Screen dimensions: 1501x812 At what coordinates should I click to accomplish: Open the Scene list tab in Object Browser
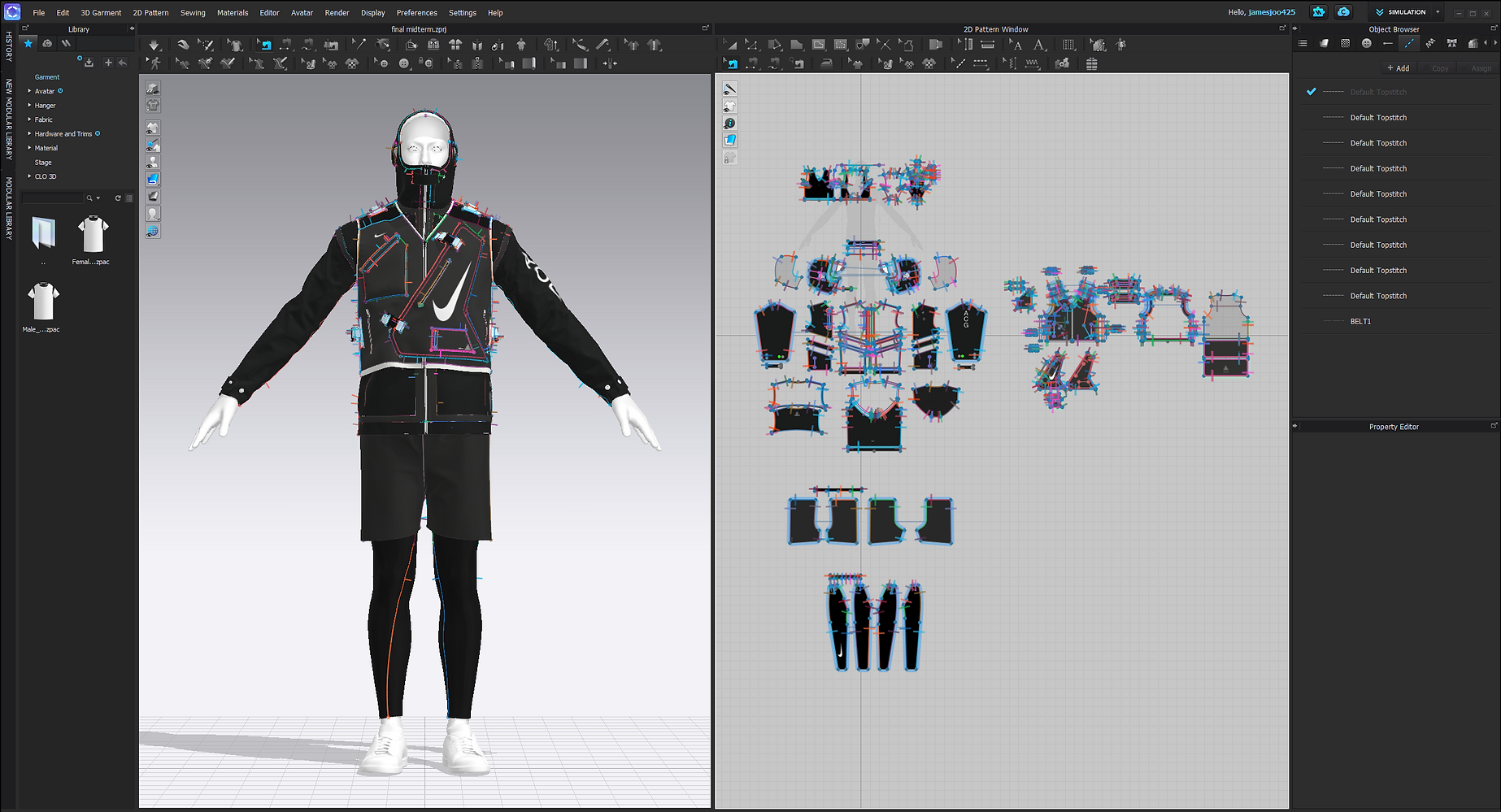click(1303, 43)
